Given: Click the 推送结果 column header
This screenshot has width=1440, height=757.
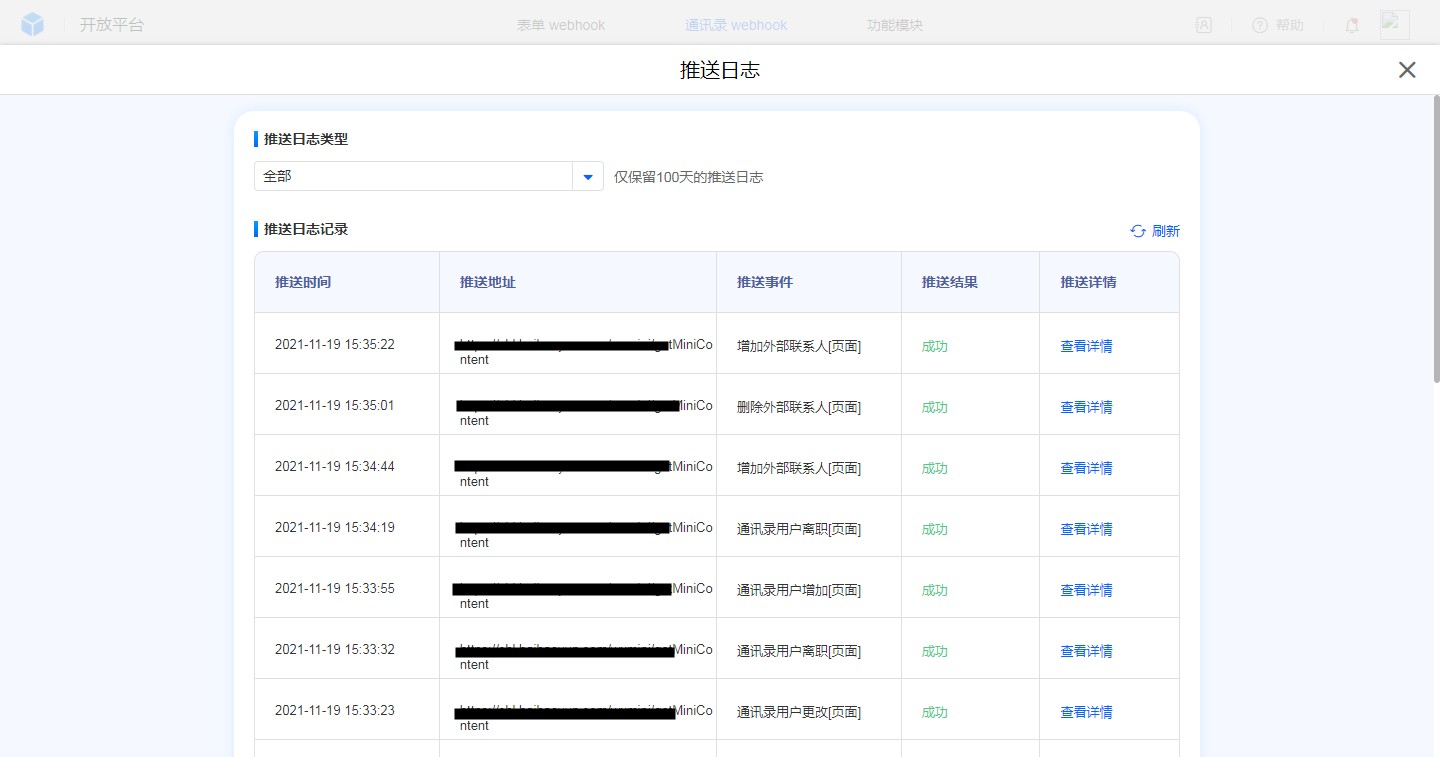Looking at the screenshot, I should pyautogui.click(x=949, y=282).
